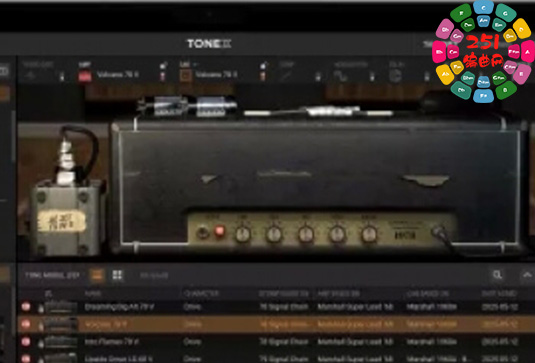Open the compressor block icon
This screenshot has width=535, height=363.
click(286, 76)
